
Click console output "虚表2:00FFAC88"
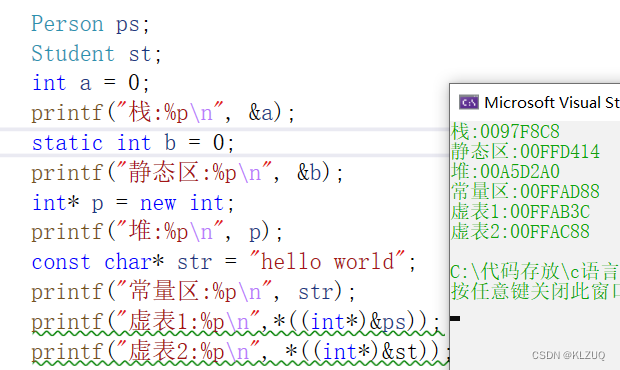pyautogui.click(x=520, y=232)
